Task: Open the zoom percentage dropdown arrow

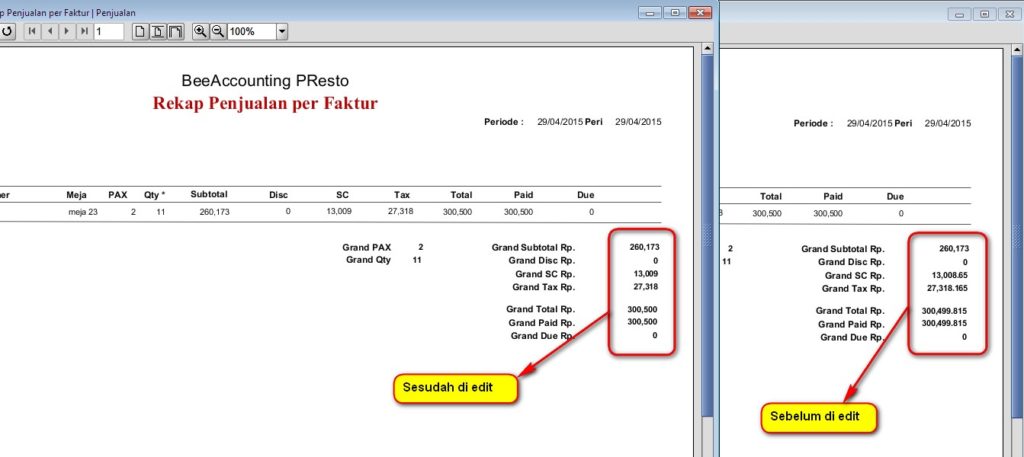Action: pyautogui.click(x=282, y=32)
